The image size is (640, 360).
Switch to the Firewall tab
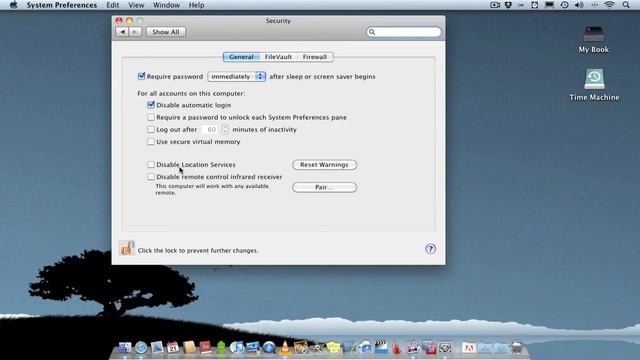tap(315, 57)
